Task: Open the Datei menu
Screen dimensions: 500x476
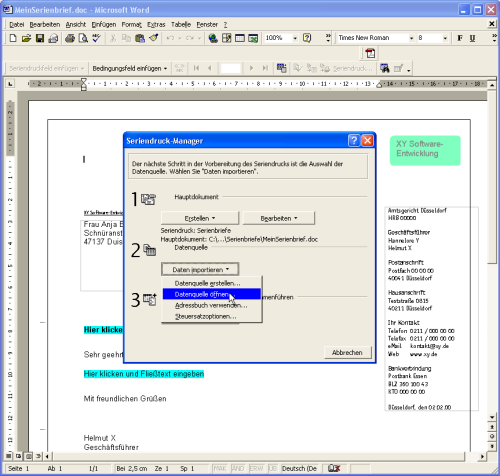Action: coord(17,25)
